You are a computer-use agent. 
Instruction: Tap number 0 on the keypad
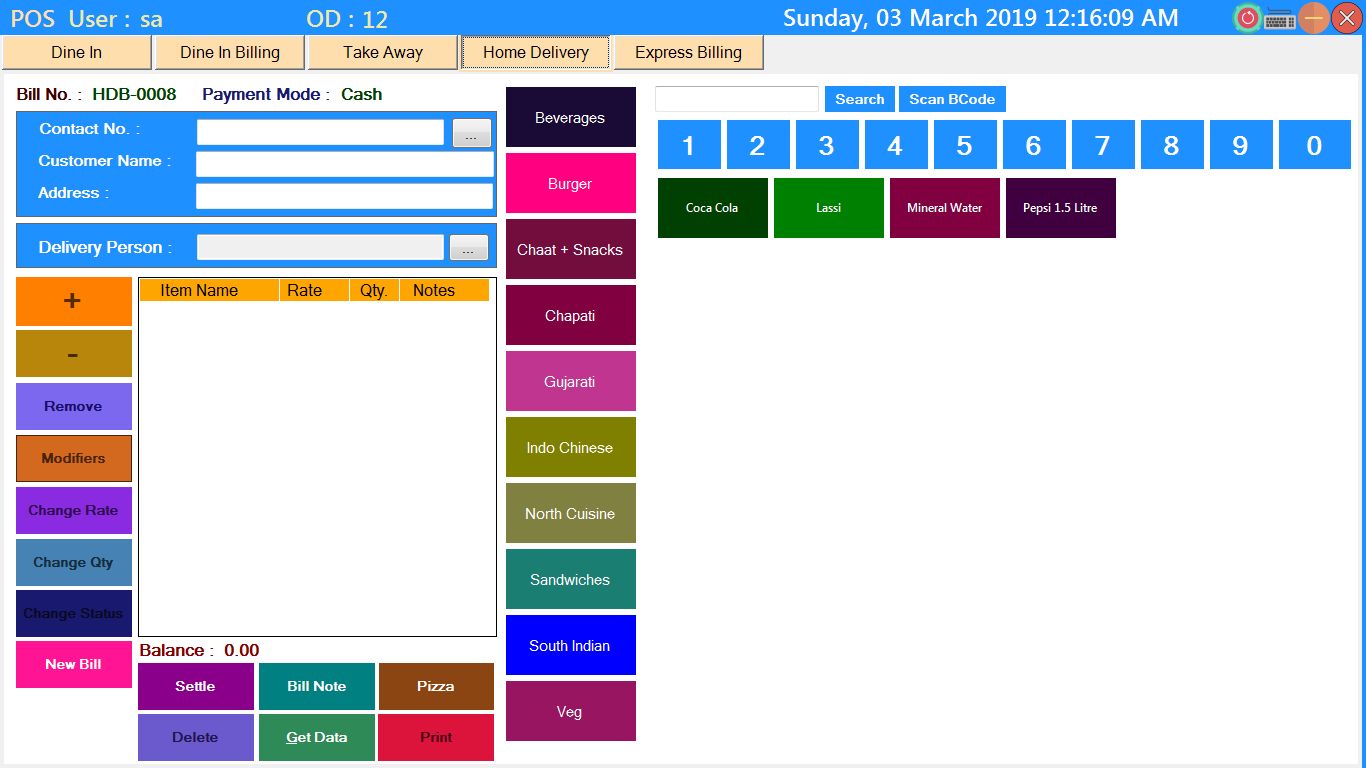1314,145
